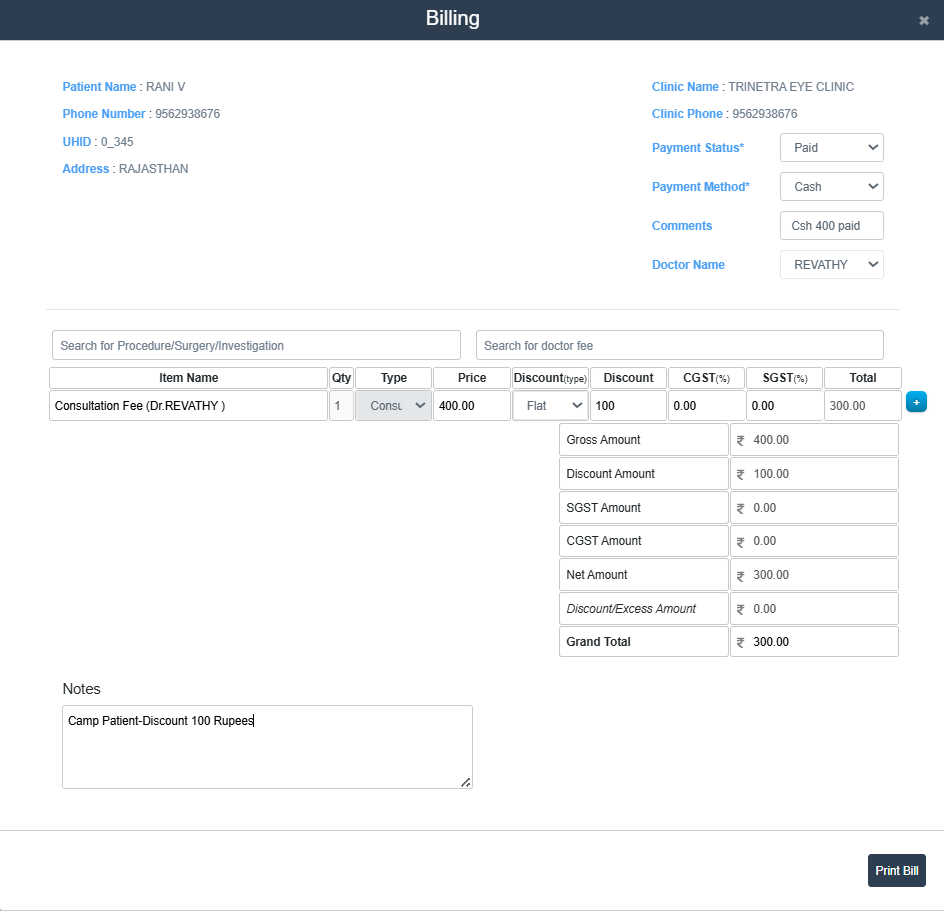
Task: Change the Discount type Flat dropdown
Action: [549, 406]
